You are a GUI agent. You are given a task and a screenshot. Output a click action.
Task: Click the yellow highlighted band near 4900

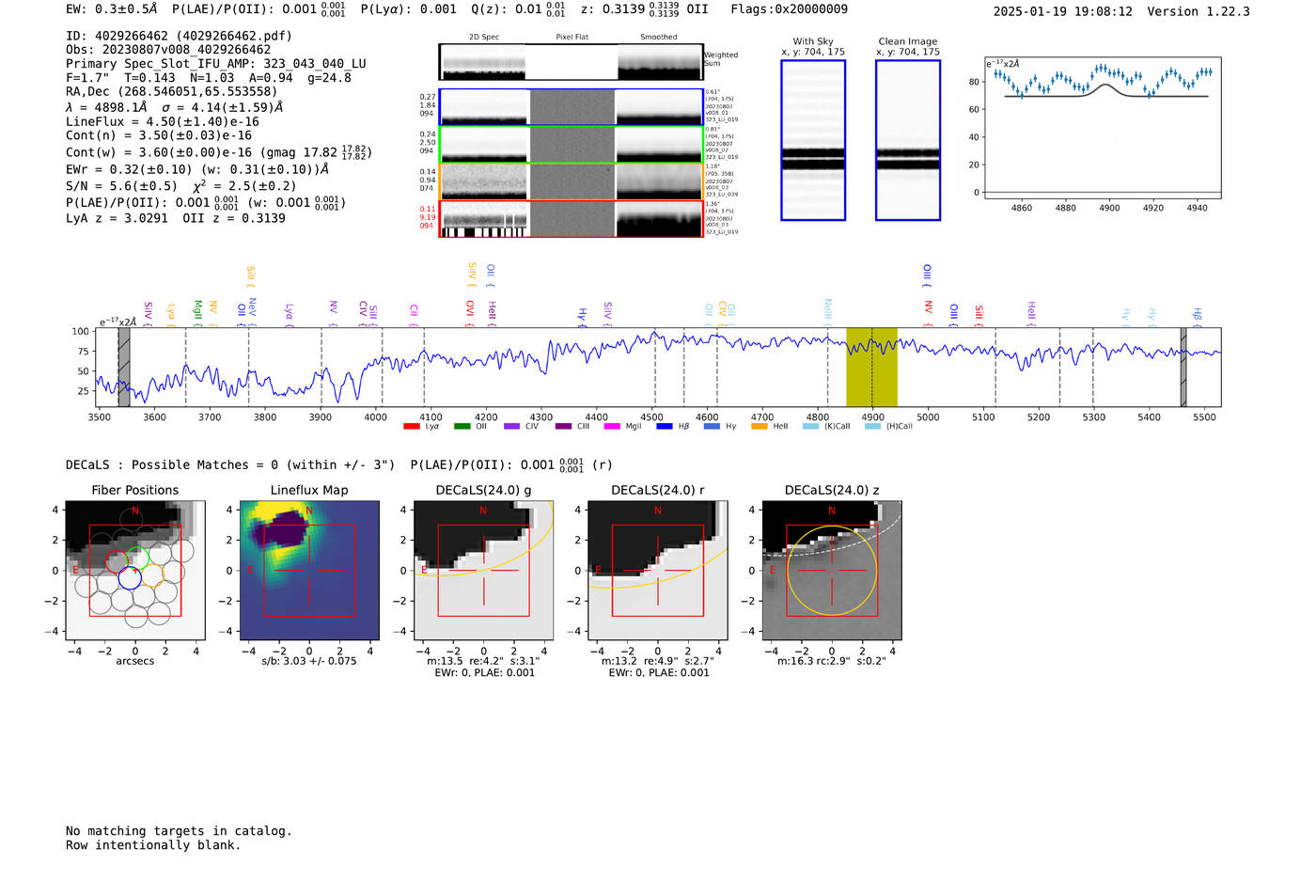pyautogui.click(x=871, y=367)
